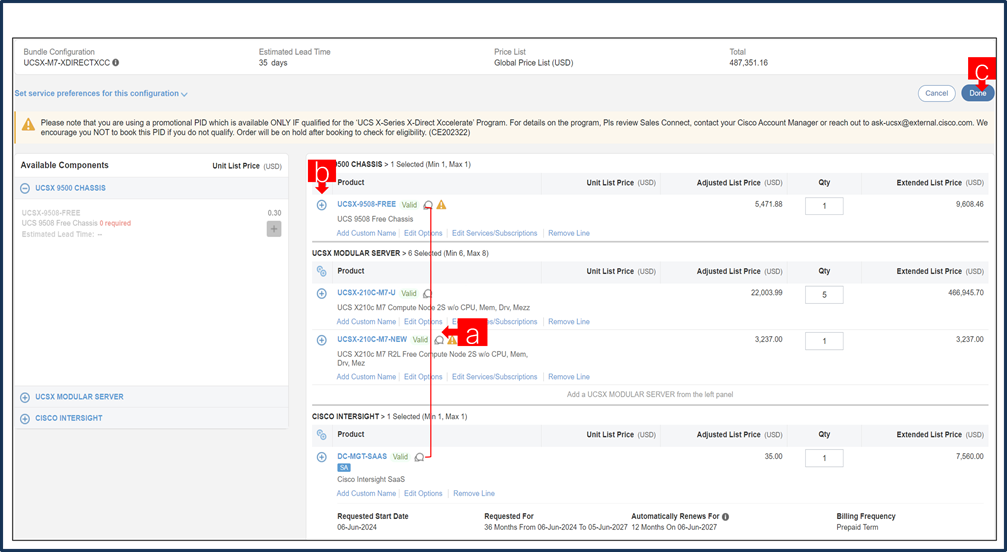Image resolution: width=1007 pixels, height=552 pixels.
Task: Edit Options for UCSX-9508-FREE
Action: tap(423, 233)
